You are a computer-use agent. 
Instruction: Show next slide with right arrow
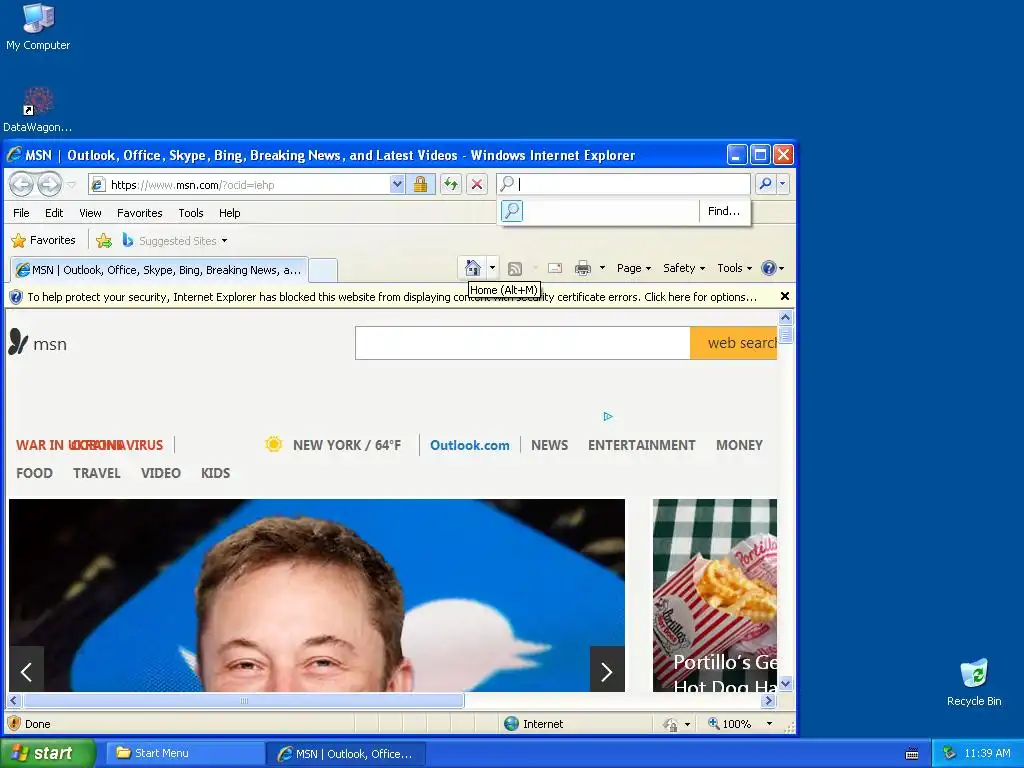coord(607,670)
